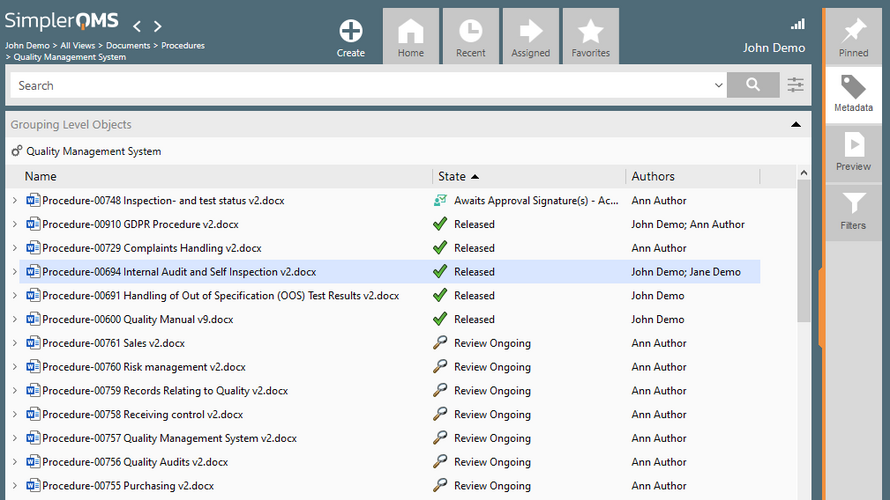Image resolution: width=890 pixels, height=500 pixels.
Task: Navigate back with the left arrow
Action: 137,26
